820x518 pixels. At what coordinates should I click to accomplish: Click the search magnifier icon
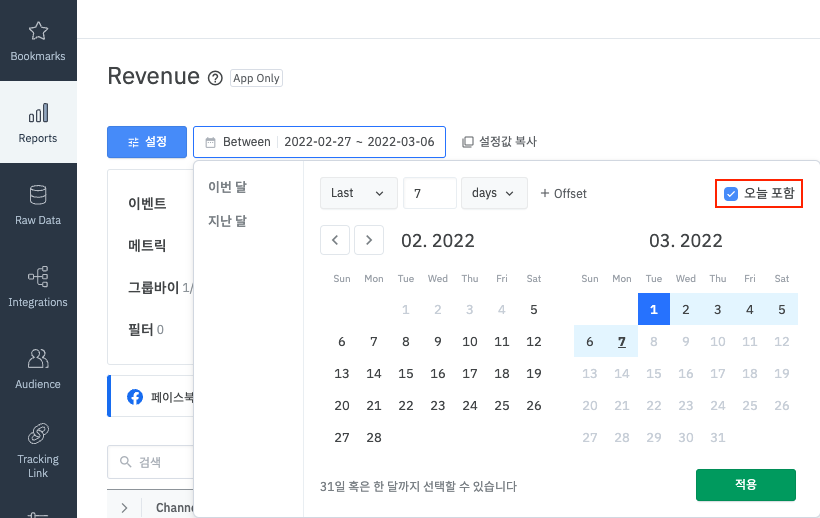pyautogui.click(x=126, y=462)
